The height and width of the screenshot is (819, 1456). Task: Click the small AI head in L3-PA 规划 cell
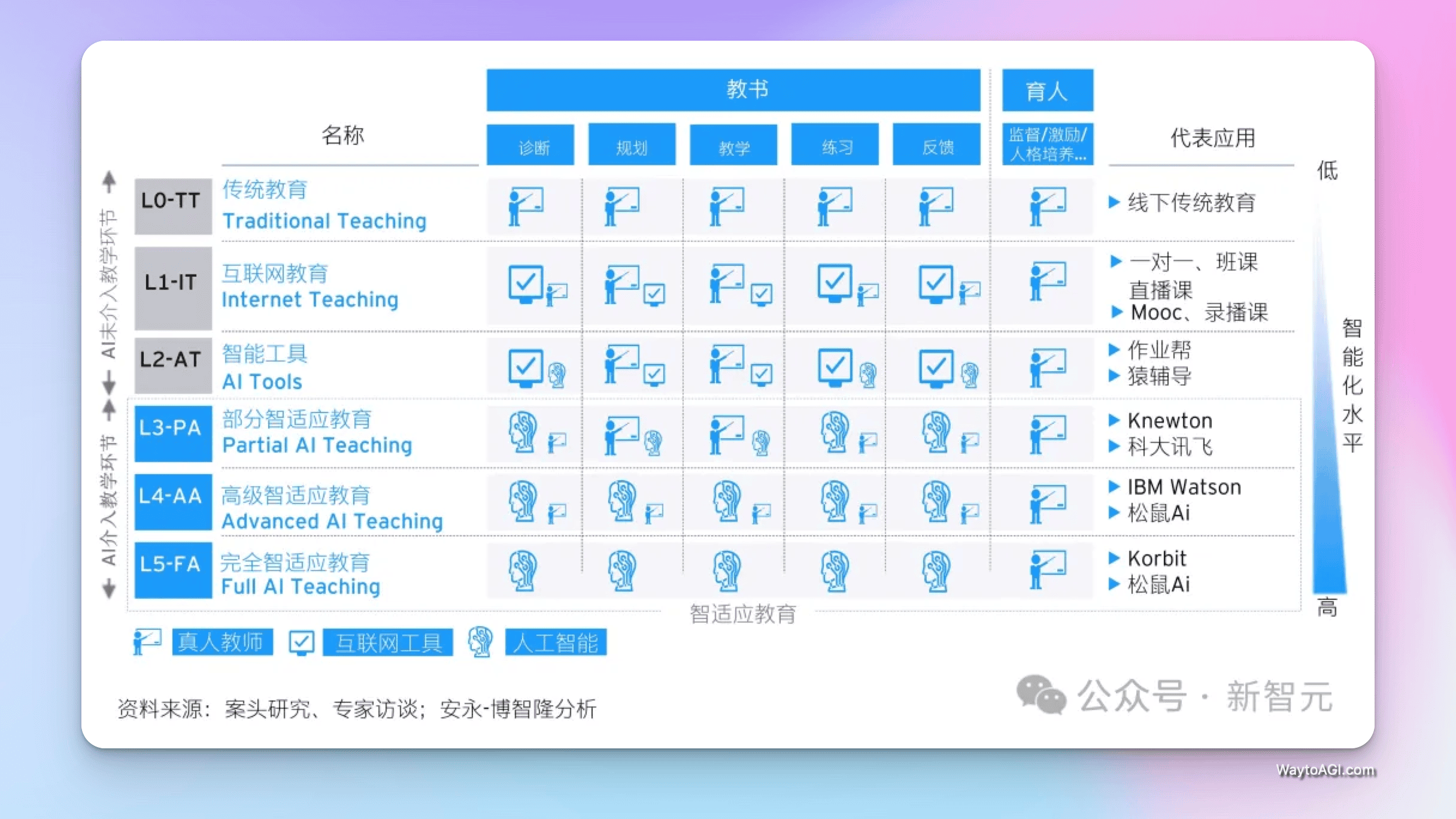point(653,443)
